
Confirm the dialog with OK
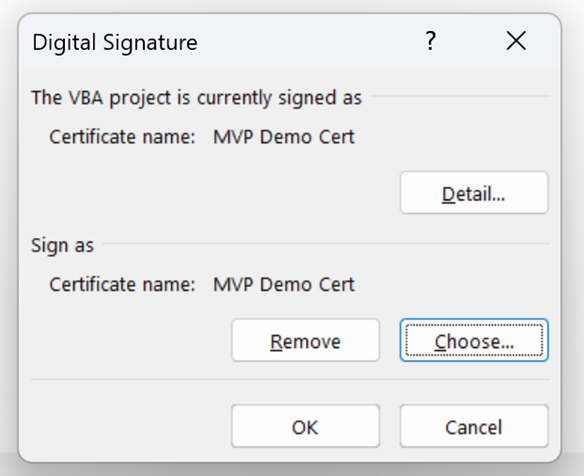tap(305, 426)
